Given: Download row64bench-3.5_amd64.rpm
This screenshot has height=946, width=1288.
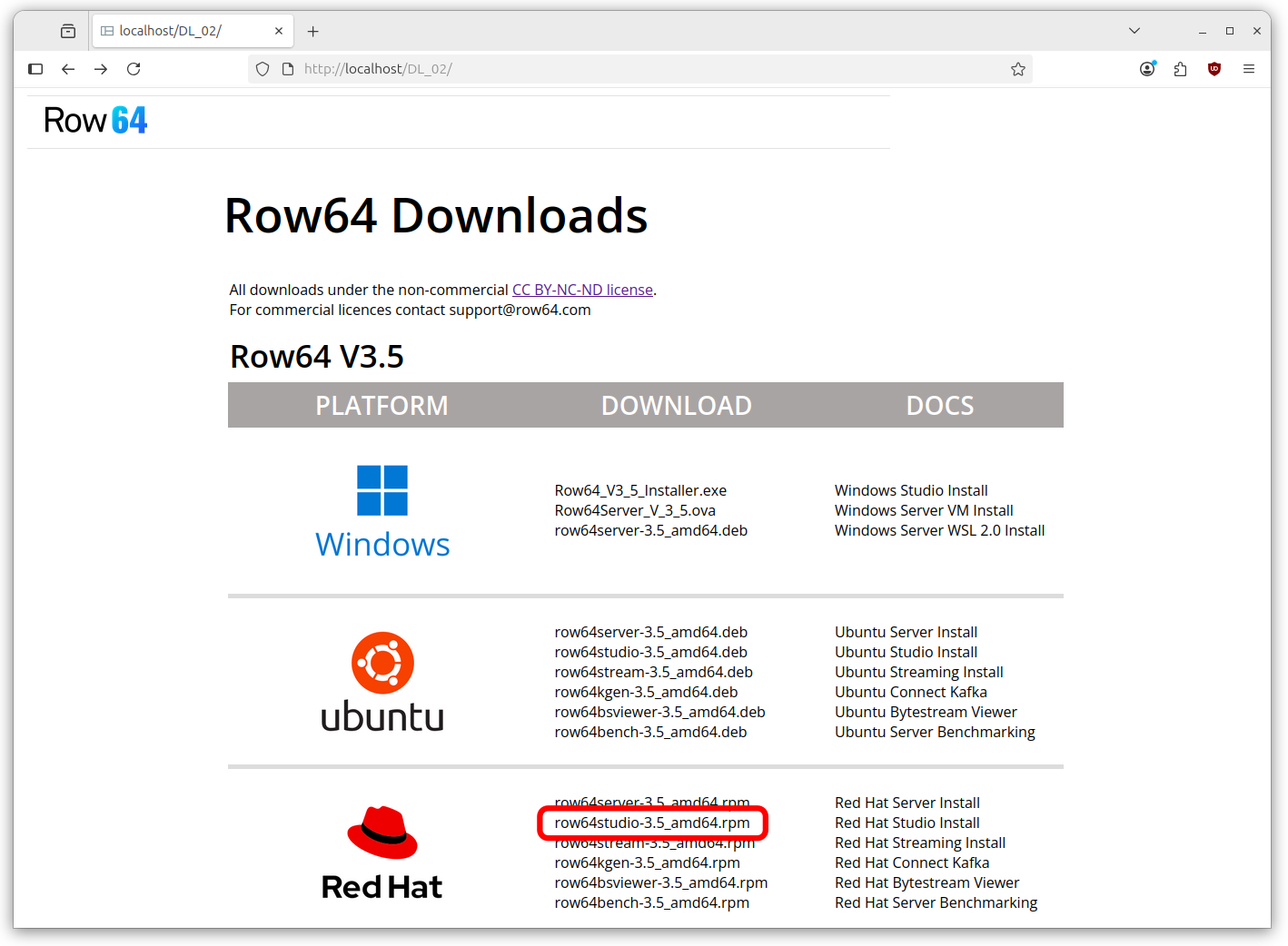Looking at the screenshot, I should point(652,902).
